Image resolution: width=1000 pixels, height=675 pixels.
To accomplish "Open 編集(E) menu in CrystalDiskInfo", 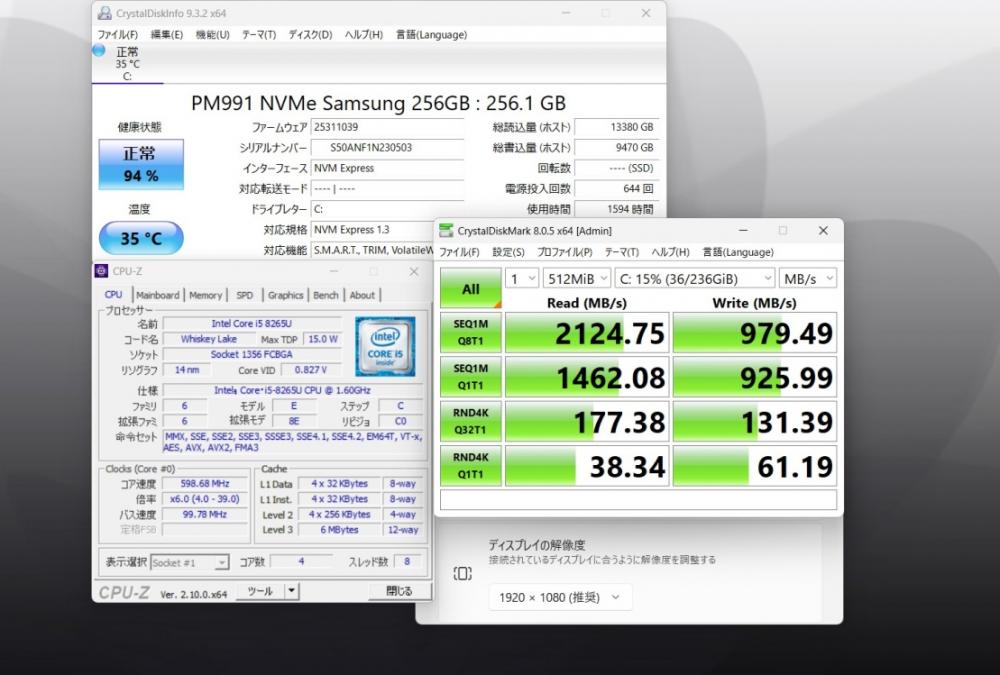I will point(166,34).
